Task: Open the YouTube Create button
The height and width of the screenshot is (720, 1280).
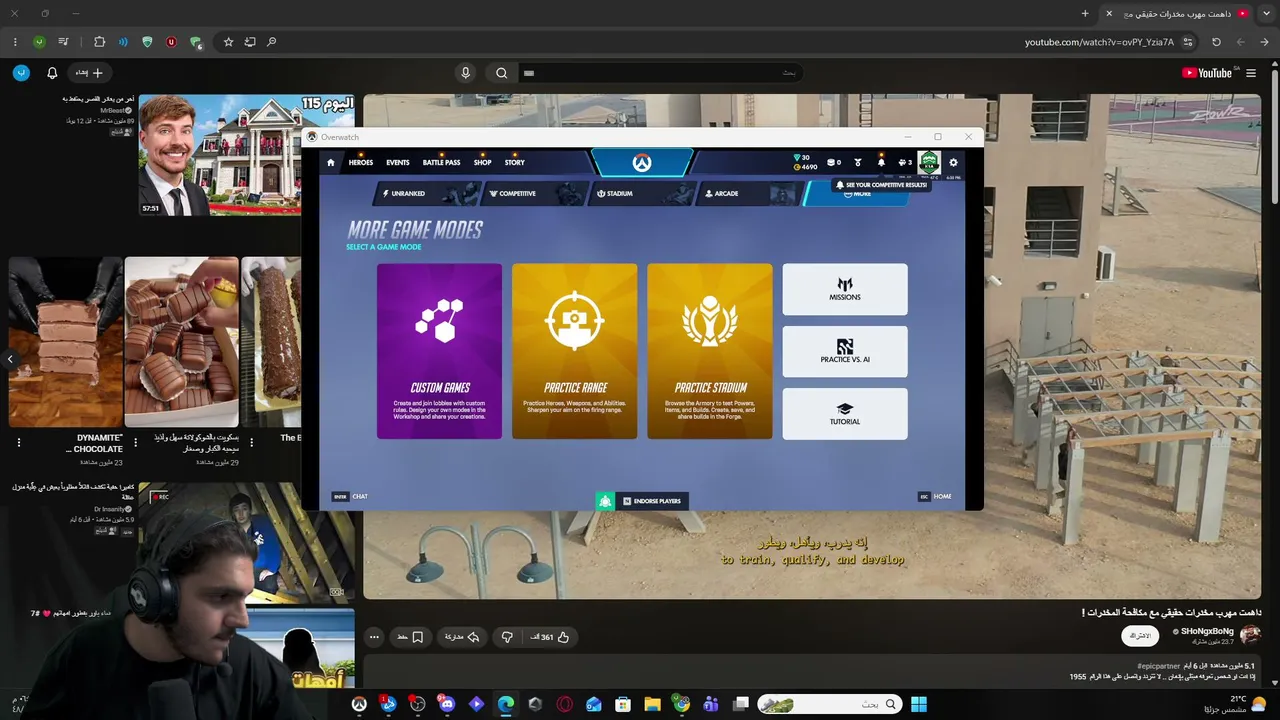Action: click(x=89, y=73)
